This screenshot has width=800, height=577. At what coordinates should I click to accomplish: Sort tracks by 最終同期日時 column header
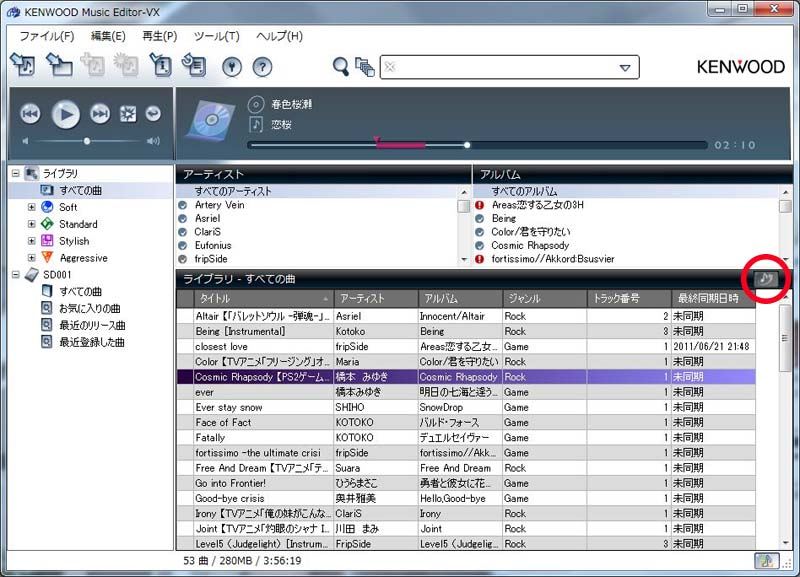[x=713, y=298]
